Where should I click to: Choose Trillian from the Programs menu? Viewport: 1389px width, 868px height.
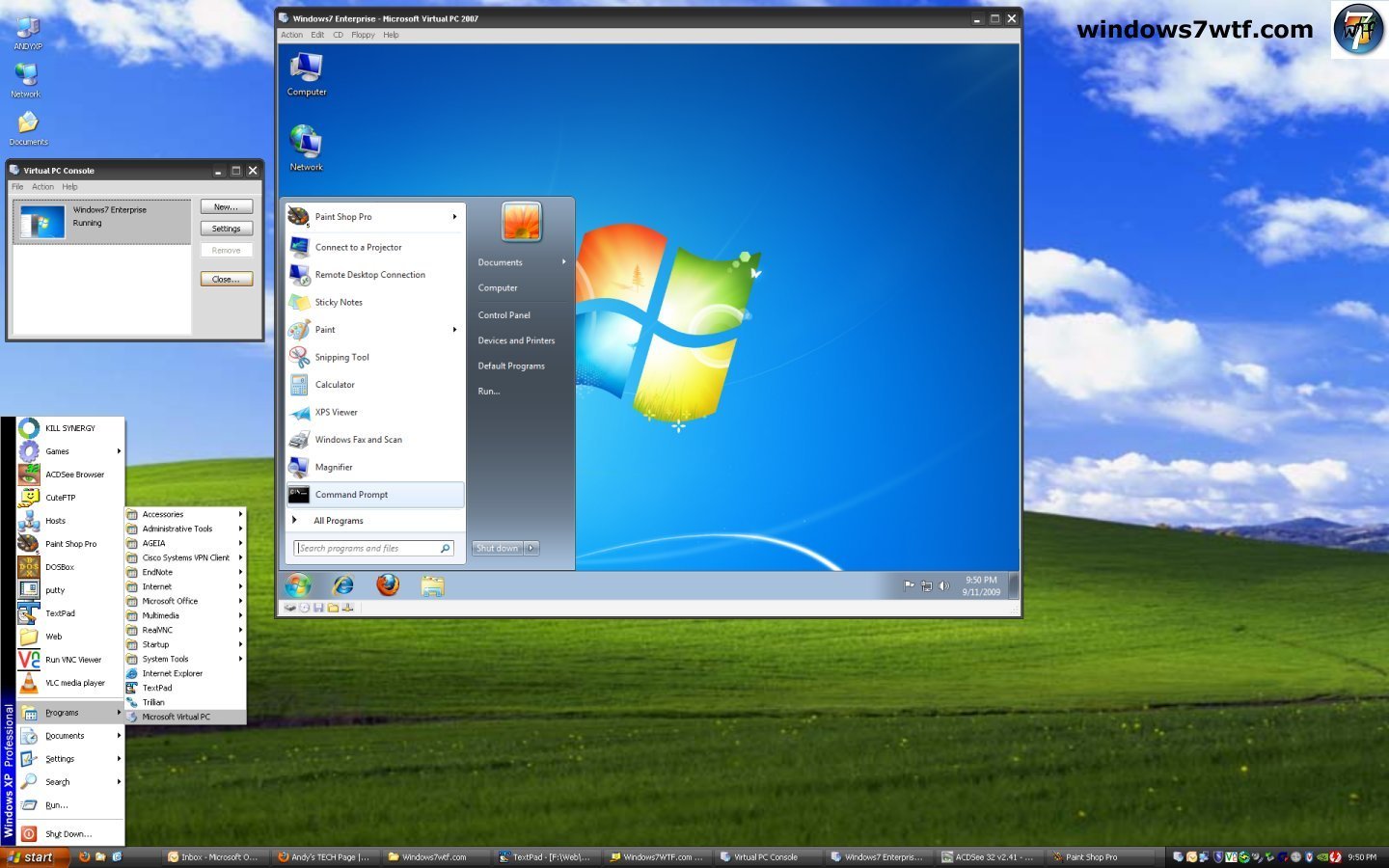tap(185, 703)
